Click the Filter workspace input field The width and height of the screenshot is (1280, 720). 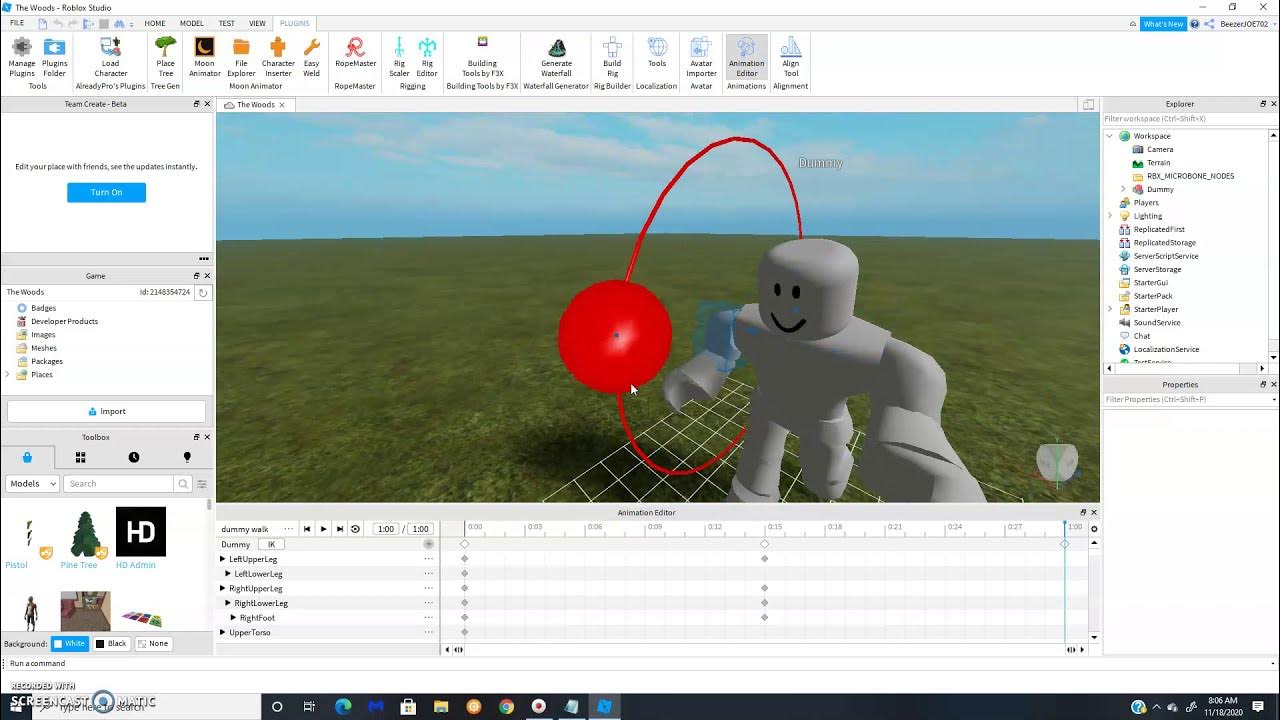[1190, 119]
